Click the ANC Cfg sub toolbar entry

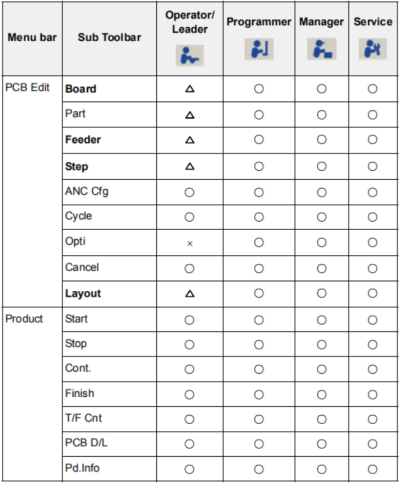click(x=87, y=191)
